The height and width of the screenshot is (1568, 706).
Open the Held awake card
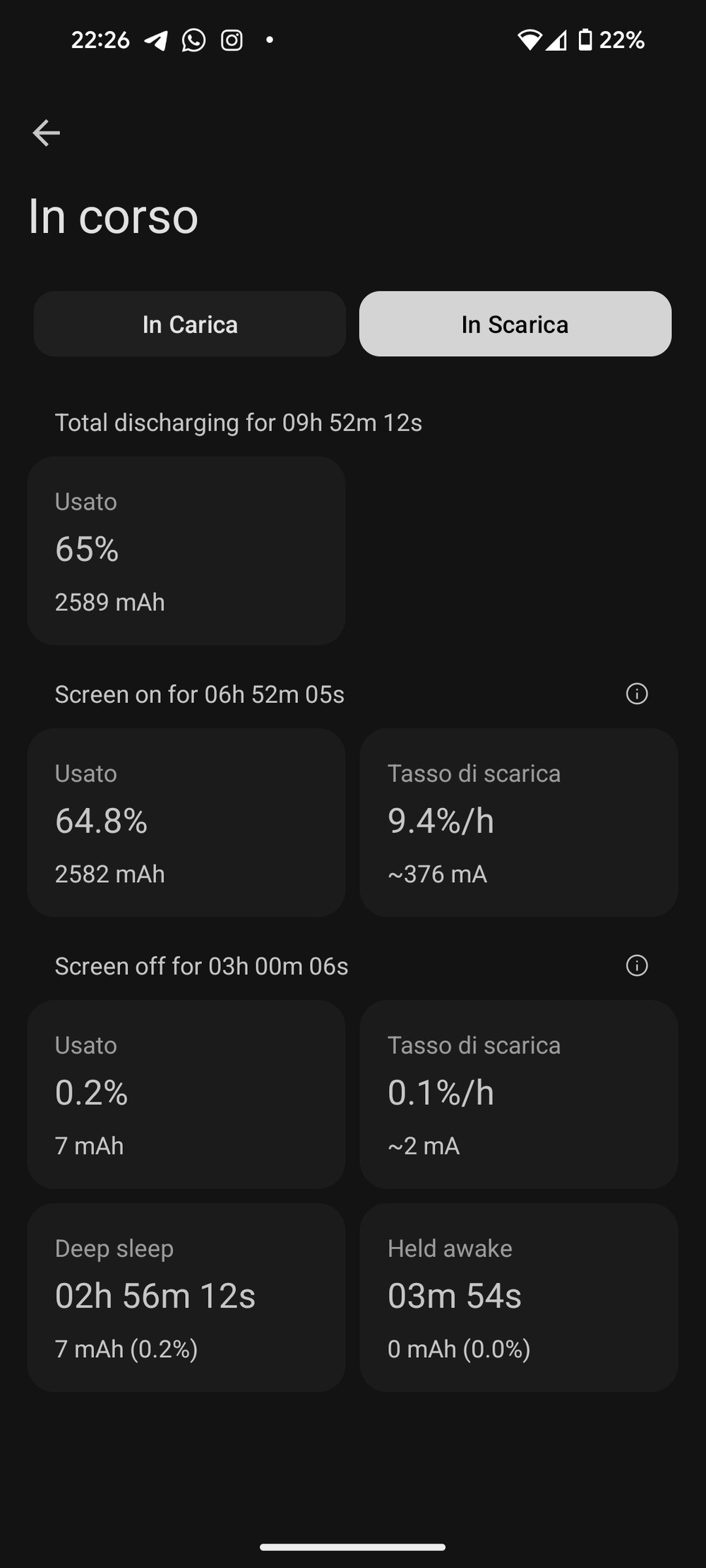[519, 1297]
